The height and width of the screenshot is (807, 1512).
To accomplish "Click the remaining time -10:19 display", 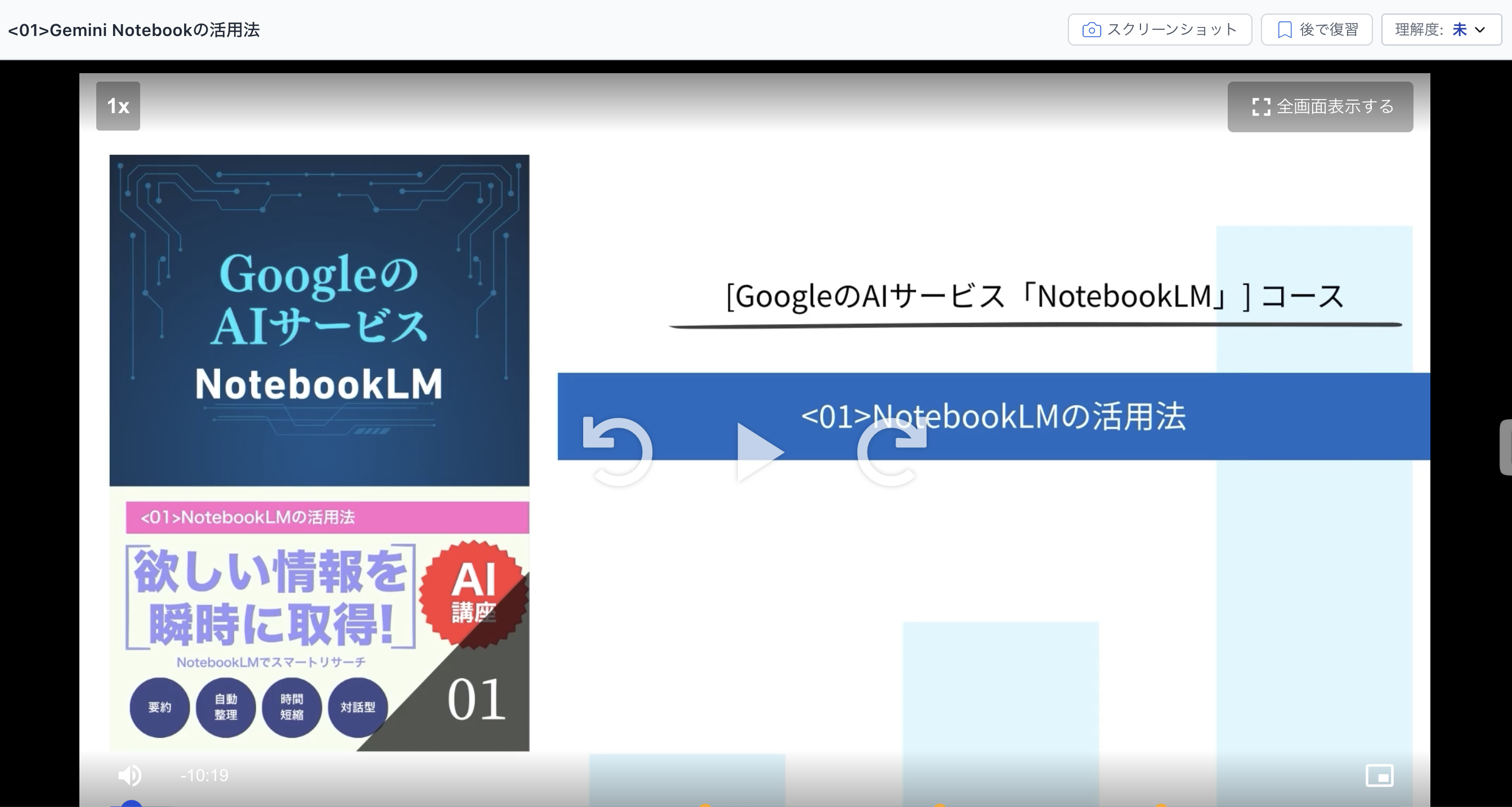I will point(204,775).
